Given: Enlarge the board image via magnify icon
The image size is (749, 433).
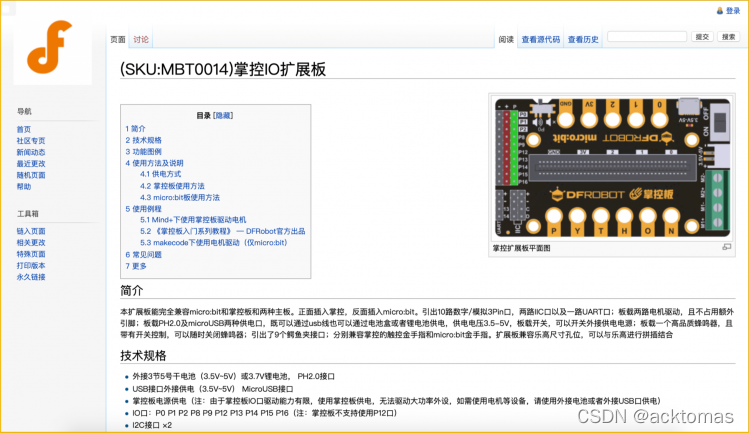Looking at the screenshot, I should [x=727, y=247].
